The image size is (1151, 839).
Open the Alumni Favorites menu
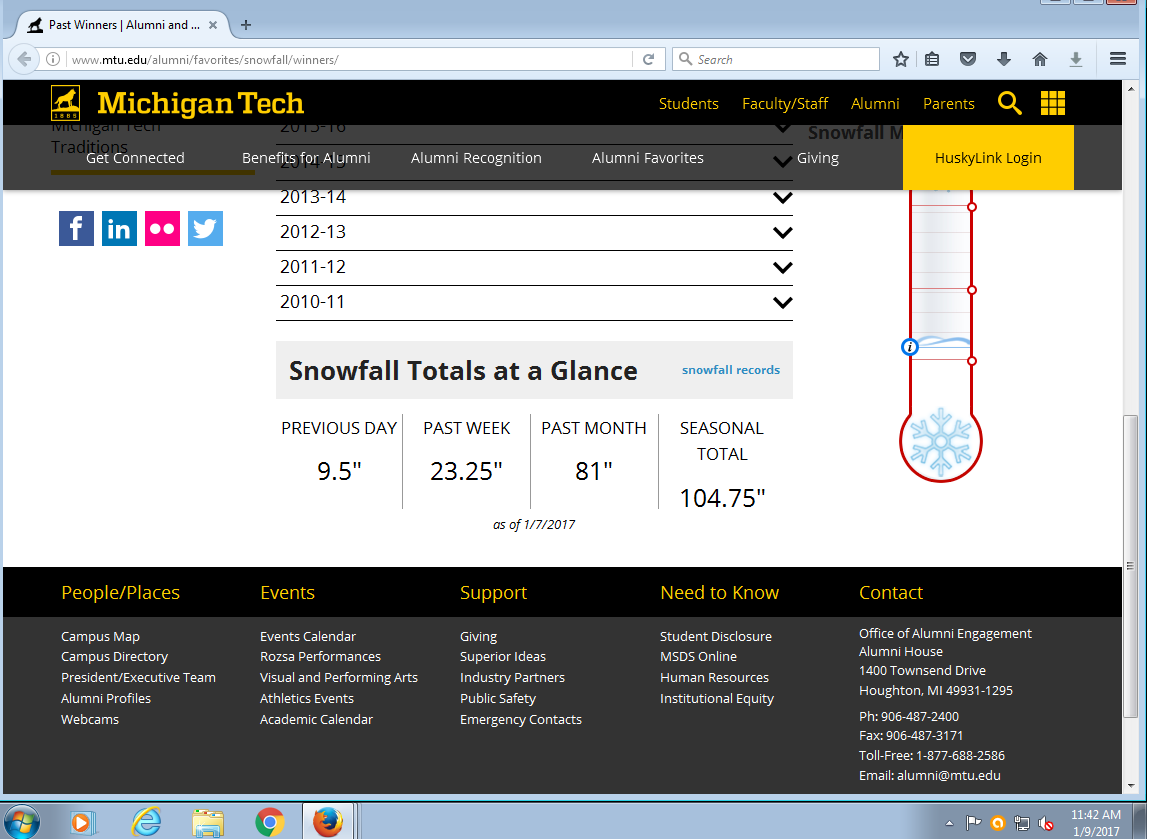click(647, 158)
